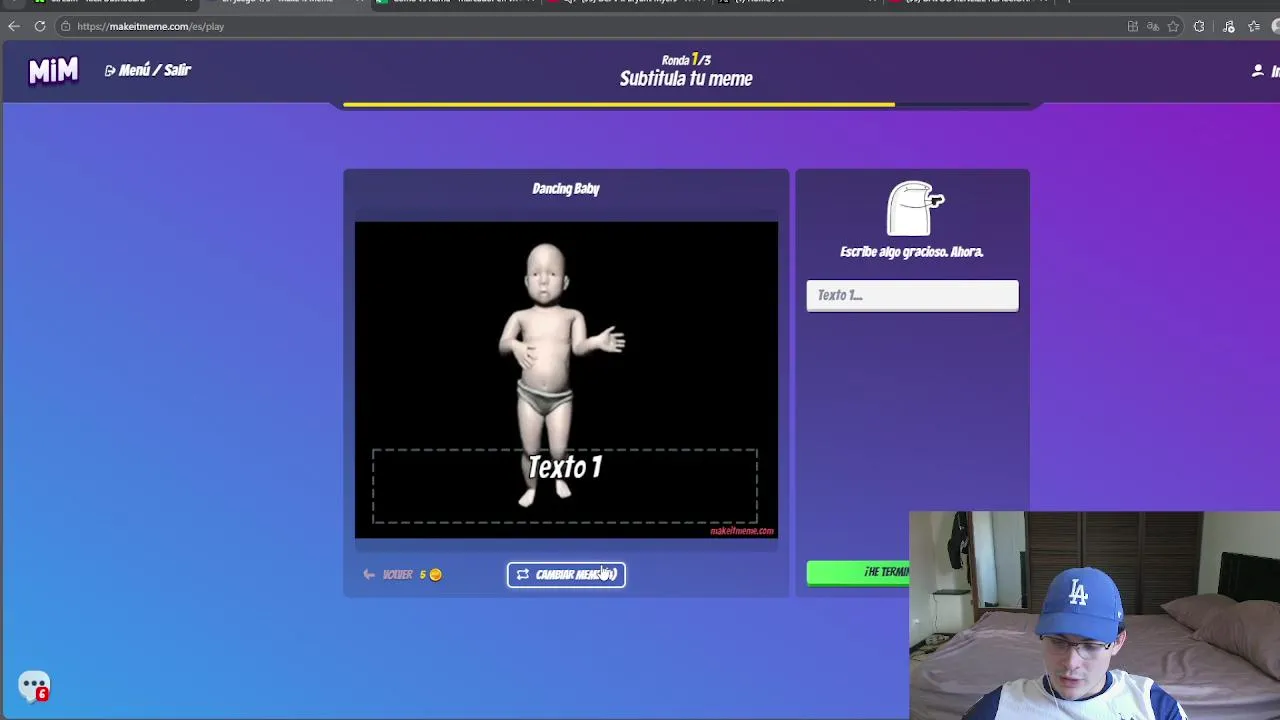The height and width of the screenshot is (720, 1280).
Task: Click the browser back arrow
Action: pyautogui.click(x=14, y=26)
